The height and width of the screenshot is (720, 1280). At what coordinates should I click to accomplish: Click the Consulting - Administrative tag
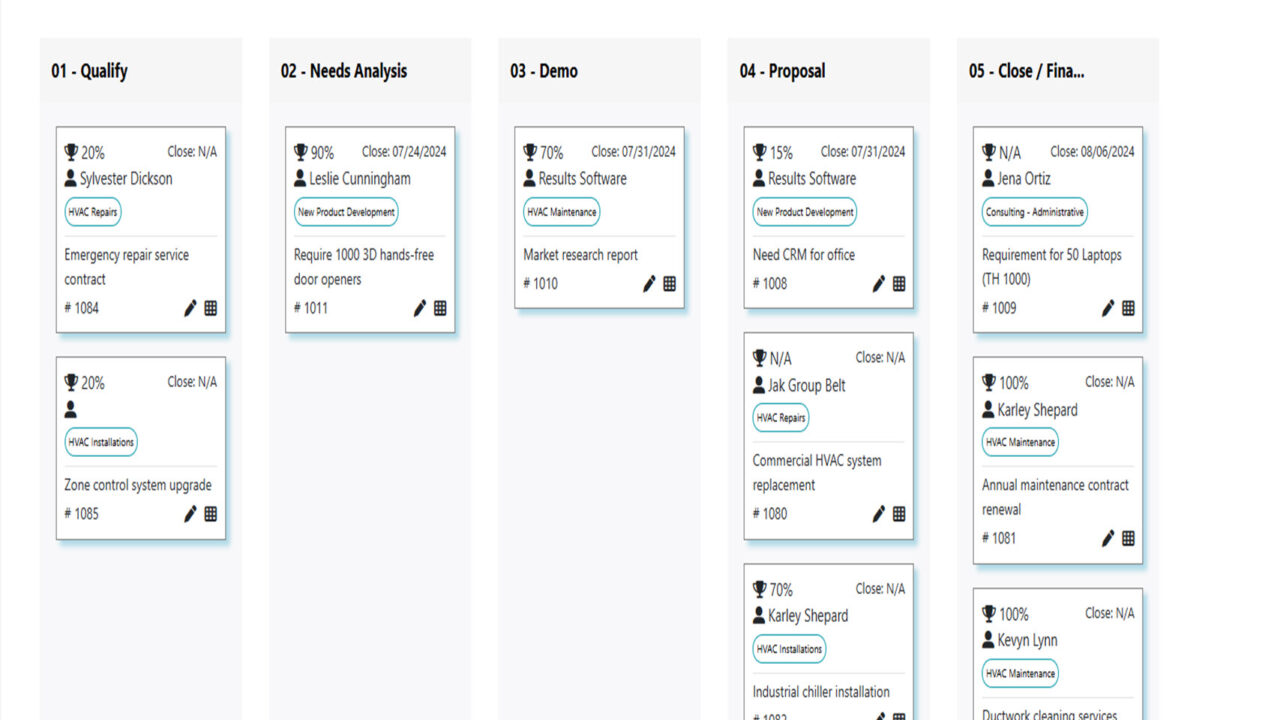[1034, 212]
